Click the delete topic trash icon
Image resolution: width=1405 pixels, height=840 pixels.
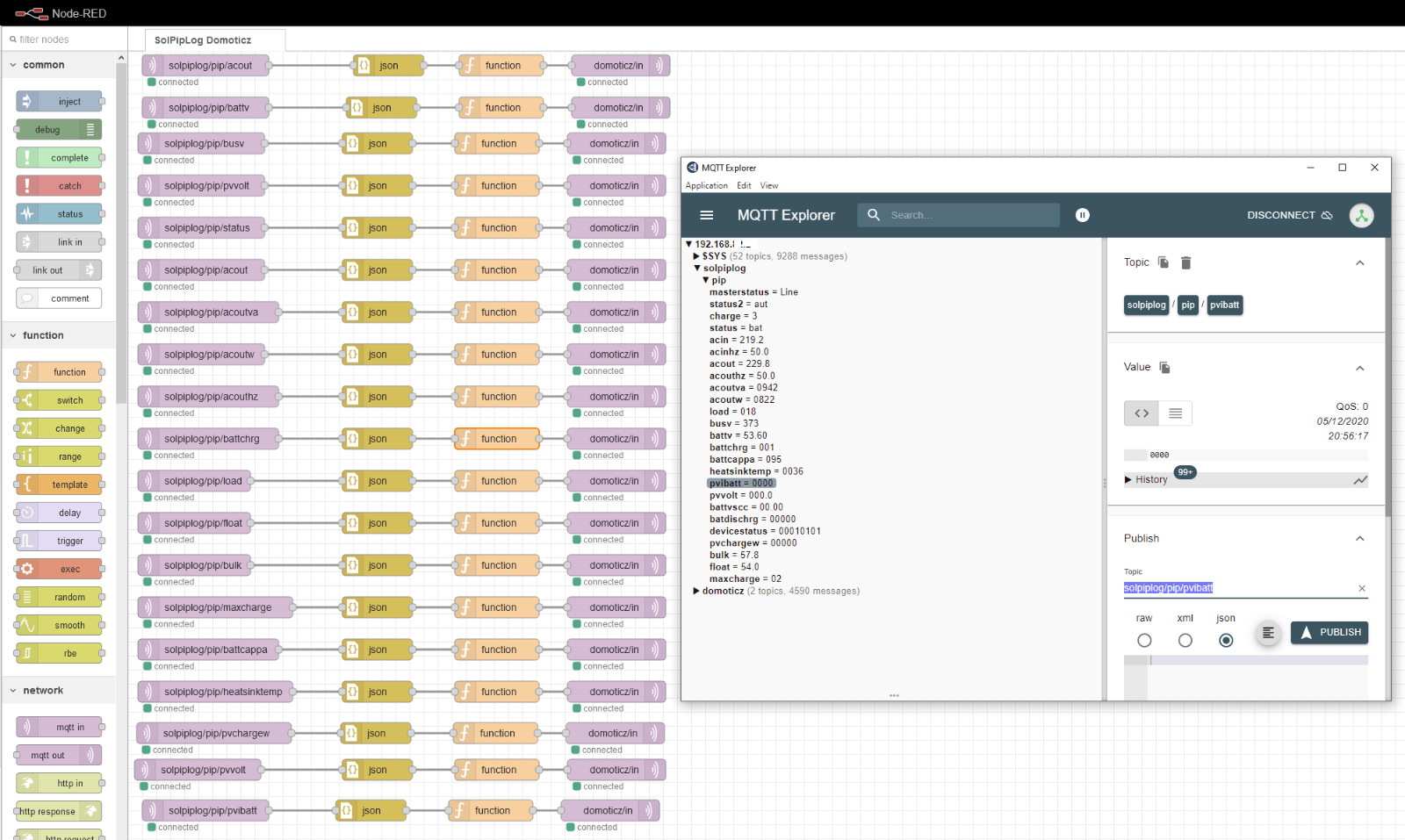pyautogui.click(x=1185, y=262)
